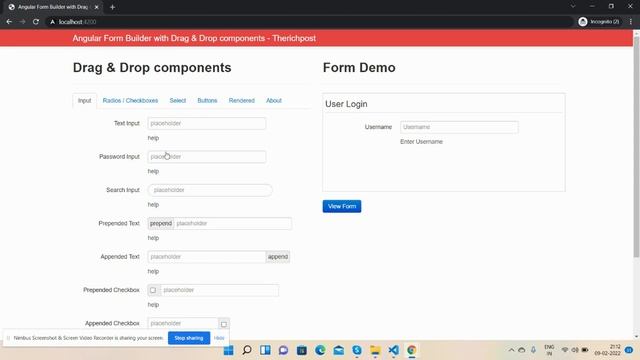Click Stop sharing in Nimbus bar
This screenshot has height=360, width=640.
coord(189,338)
